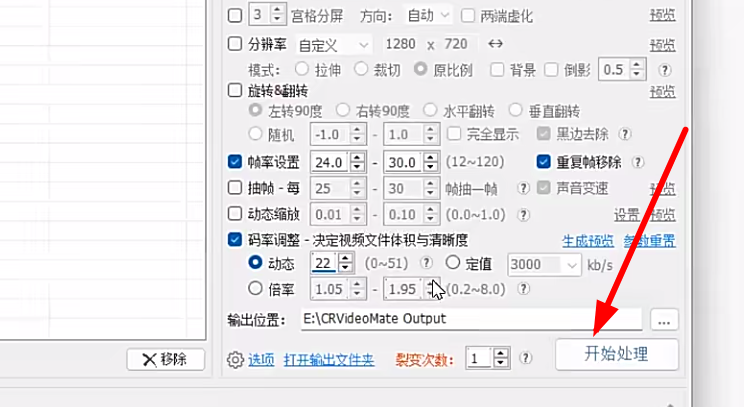Open the 选项 link
The height and width of the screenshot is (407, 744).
click(x=261, y=360)
